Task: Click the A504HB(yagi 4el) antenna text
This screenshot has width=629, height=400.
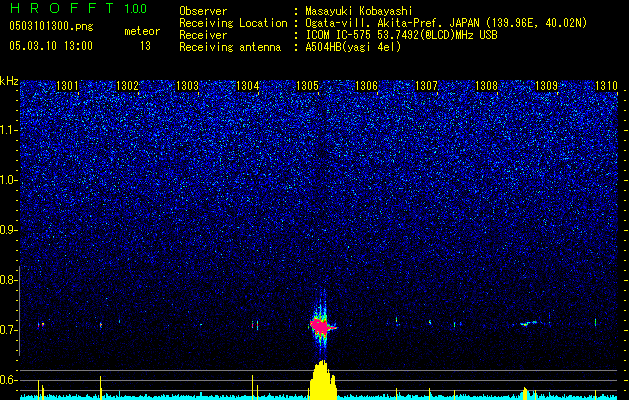Action: point(353,47)
